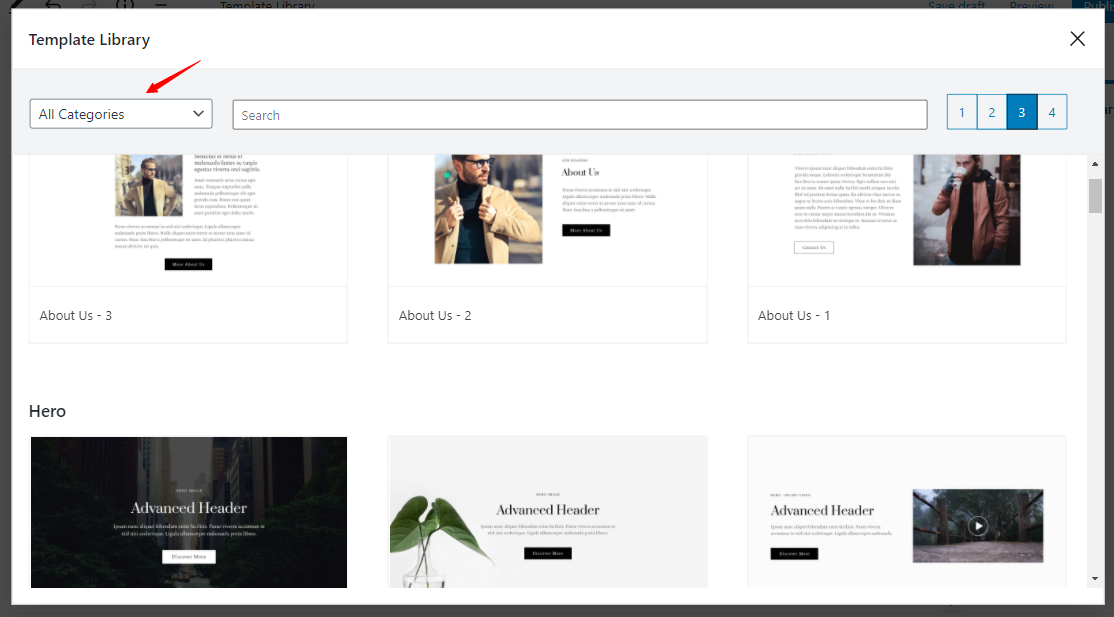Viewport: 1114px width, 617px height.
Task: Click the scrollbar down arrow
Action: 1095,579
